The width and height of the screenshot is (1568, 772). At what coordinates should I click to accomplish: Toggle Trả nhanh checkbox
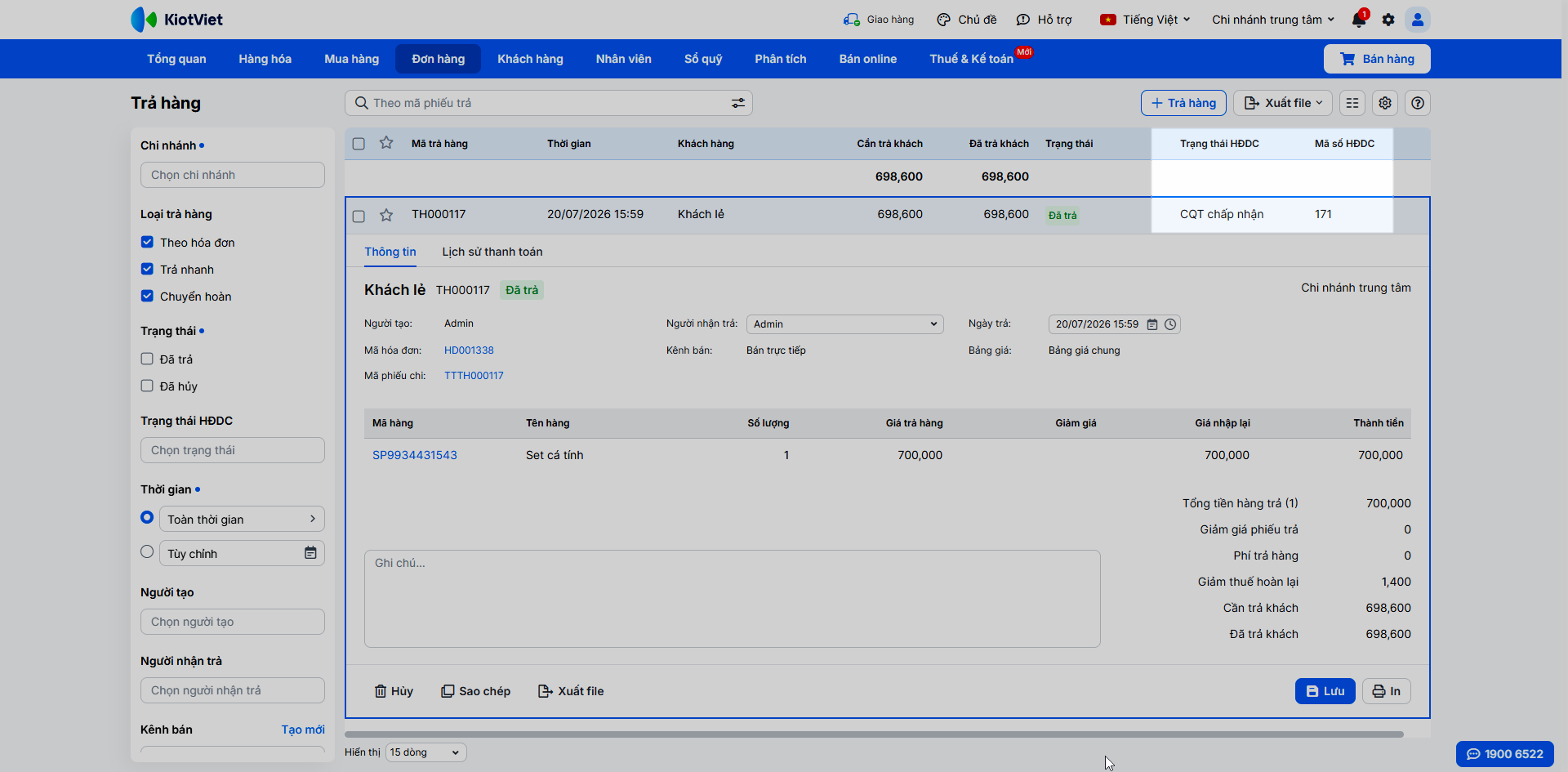tap(147, 269)
